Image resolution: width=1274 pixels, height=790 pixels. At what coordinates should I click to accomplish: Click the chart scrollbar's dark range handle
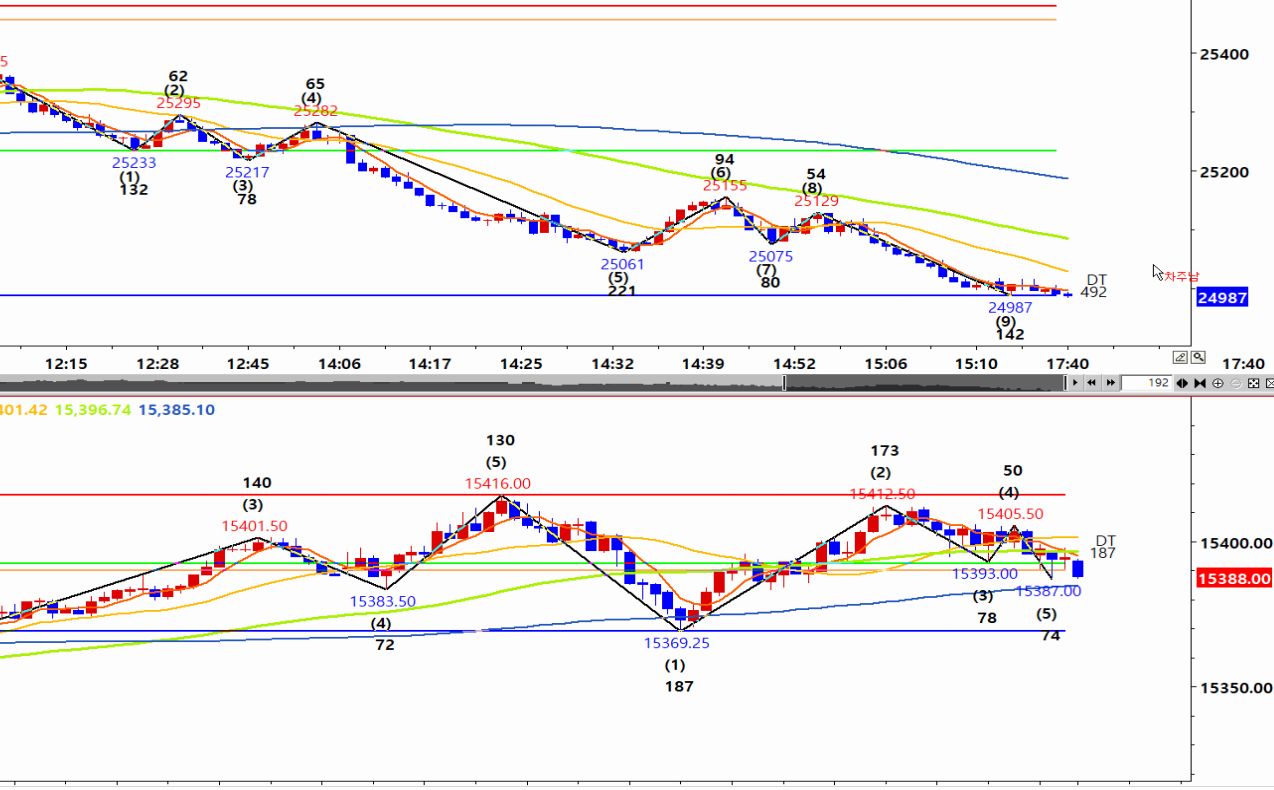(920, 383)
